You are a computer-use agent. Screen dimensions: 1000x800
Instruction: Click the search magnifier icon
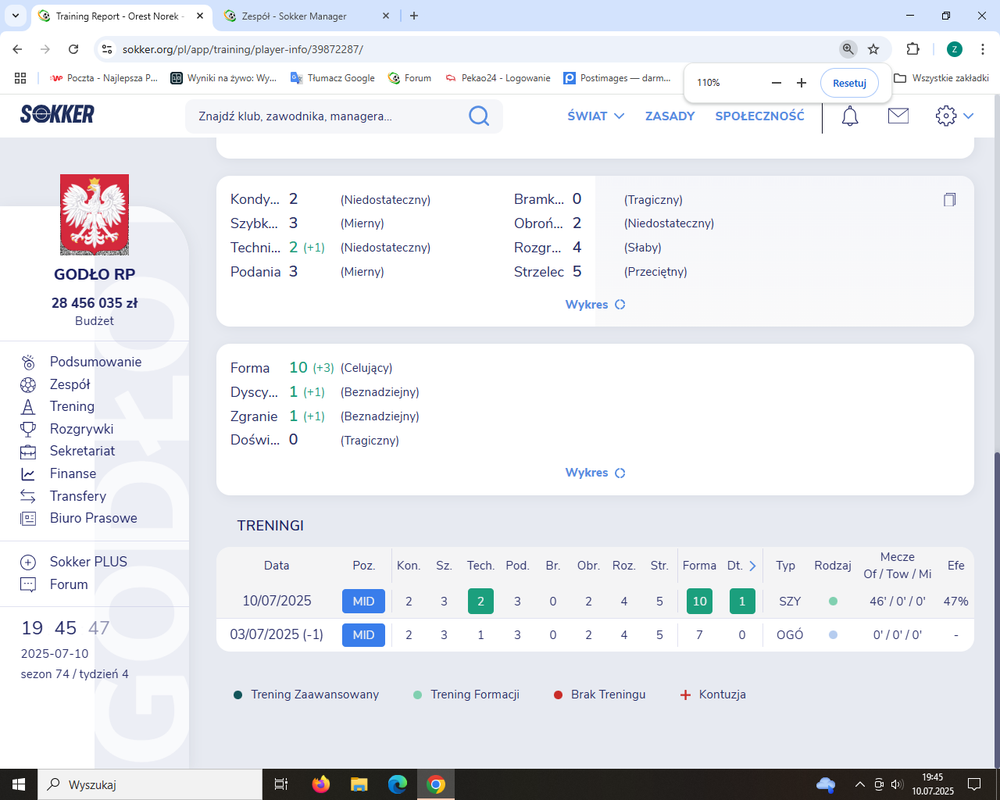[x=478, y=115]
